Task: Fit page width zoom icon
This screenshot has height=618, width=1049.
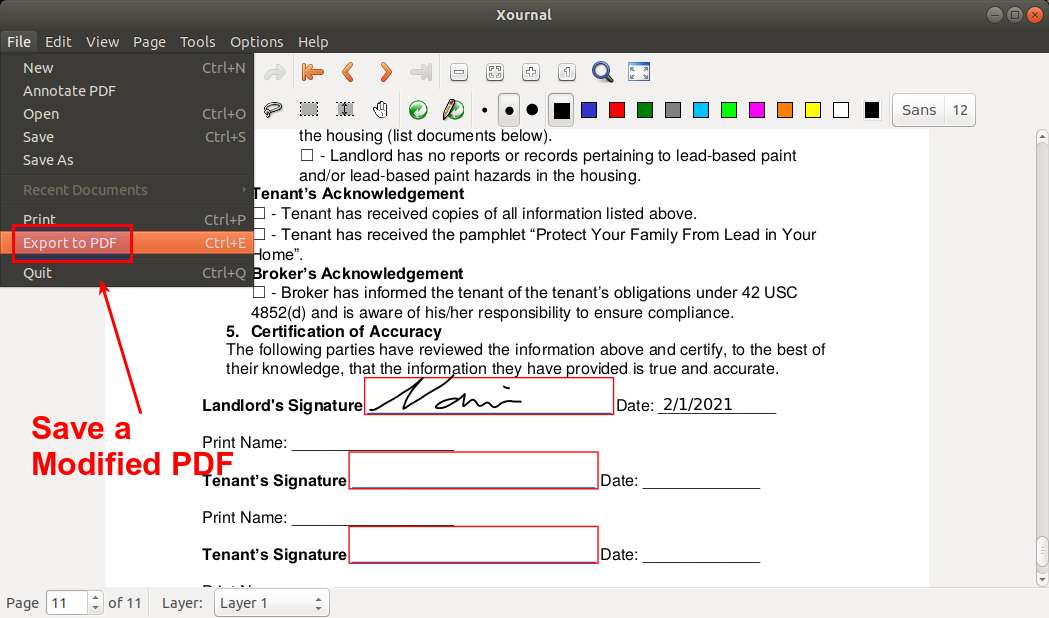Action: click(494, 72)
